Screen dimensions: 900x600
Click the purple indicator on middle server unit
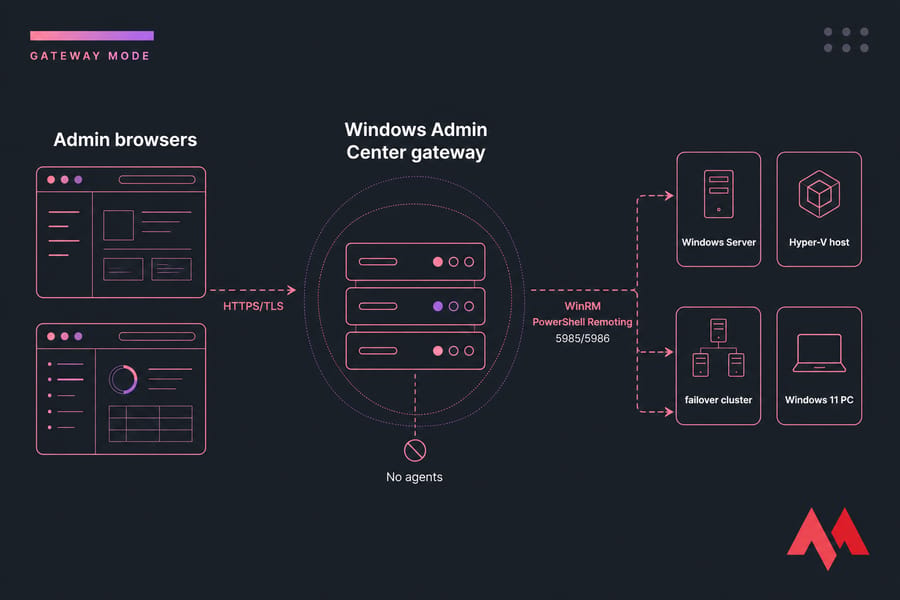pyautogui.click(x=437, y=306)
